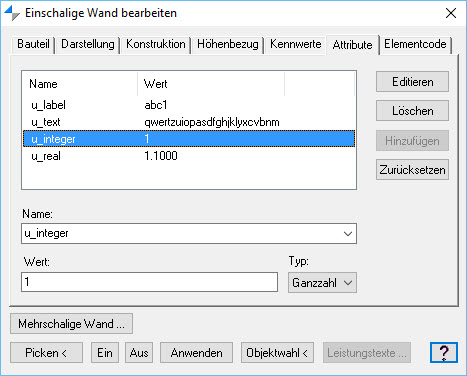Open help with the question mark button
The image size is (467, 376).
444,353
